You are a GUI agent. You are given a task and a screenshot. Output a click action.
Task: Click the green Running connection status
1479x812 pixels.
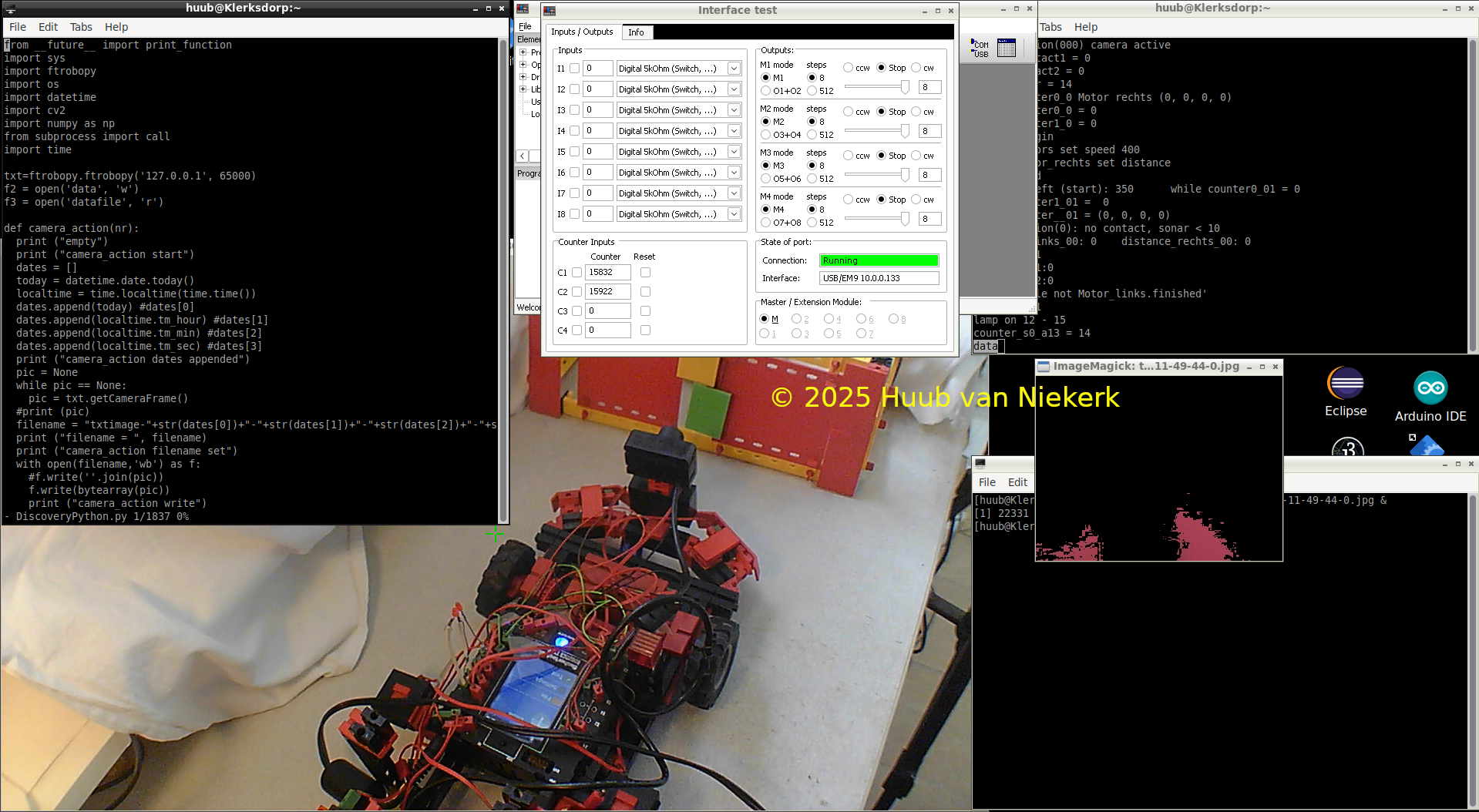tap(879, 260)
